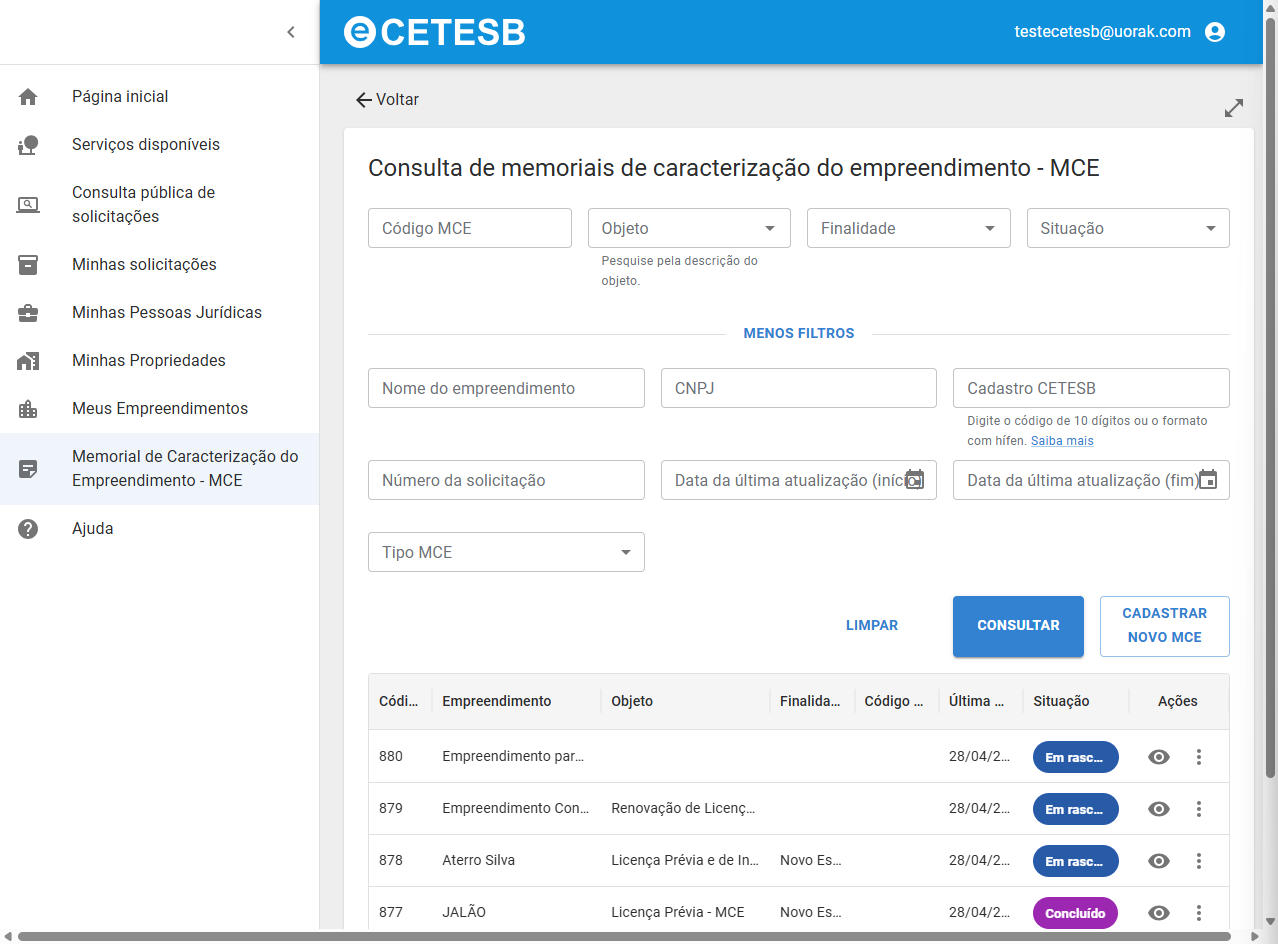View MCE 880 using eye icon

[1159, 757]
